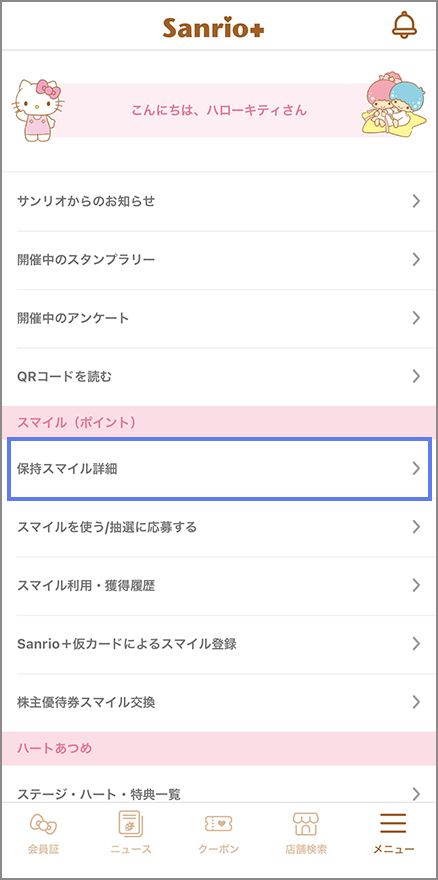The width and height of the screenshot is (438, 880).
Task: Expand chevron beside サンリオからのお知らせ
Action: 416,201
